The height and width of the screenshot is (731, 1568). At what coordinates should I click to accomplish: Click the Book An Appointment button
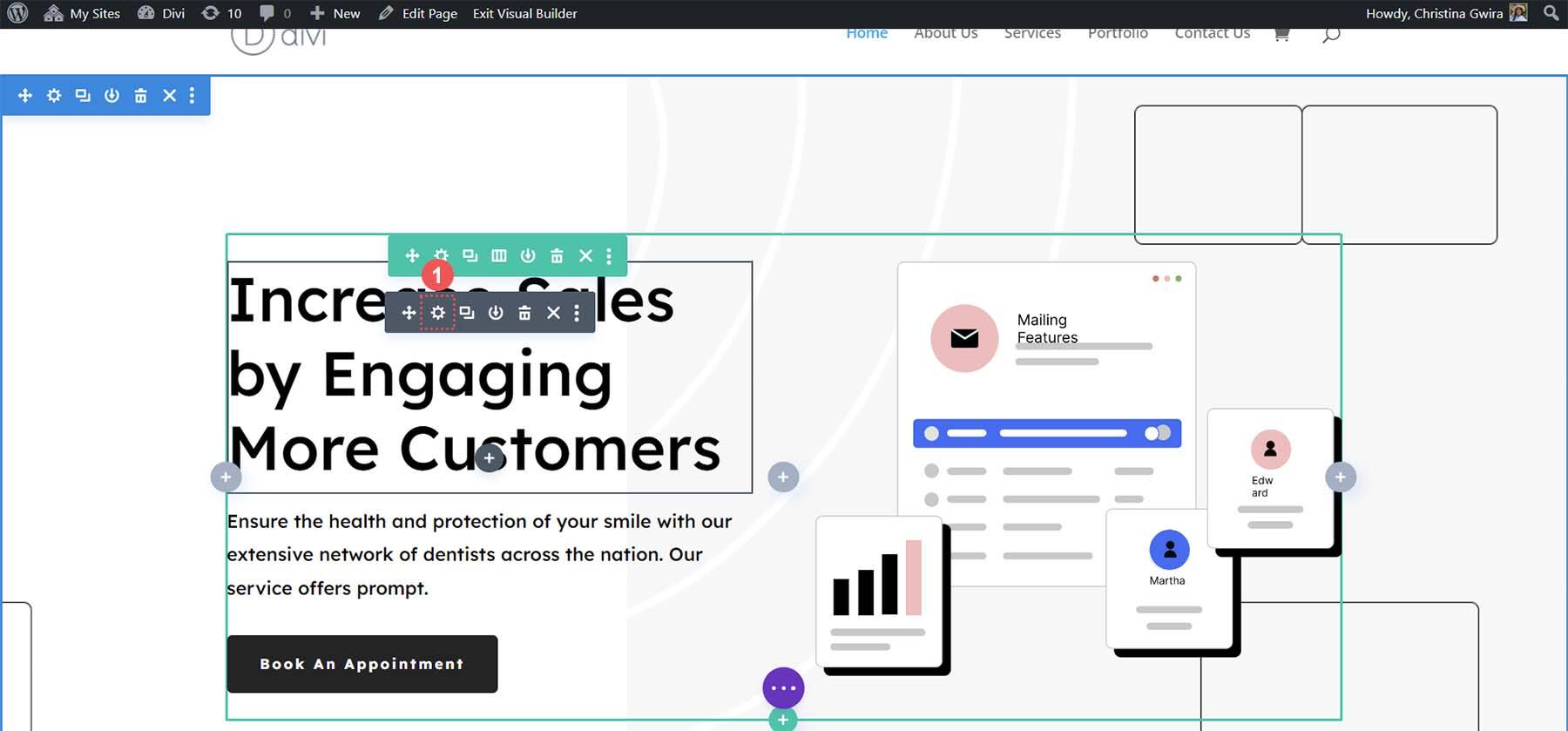tap(362, 664)
